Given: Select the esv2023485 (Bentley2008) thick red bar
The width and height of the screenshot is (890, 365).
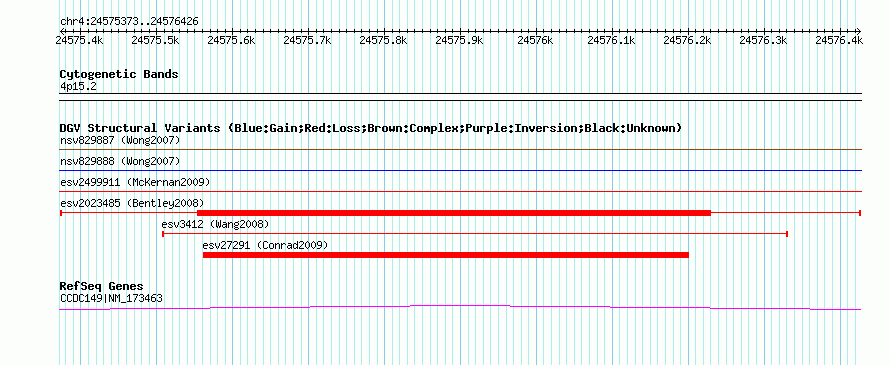Looking at the screenshot, I should [x=454, y=213].
